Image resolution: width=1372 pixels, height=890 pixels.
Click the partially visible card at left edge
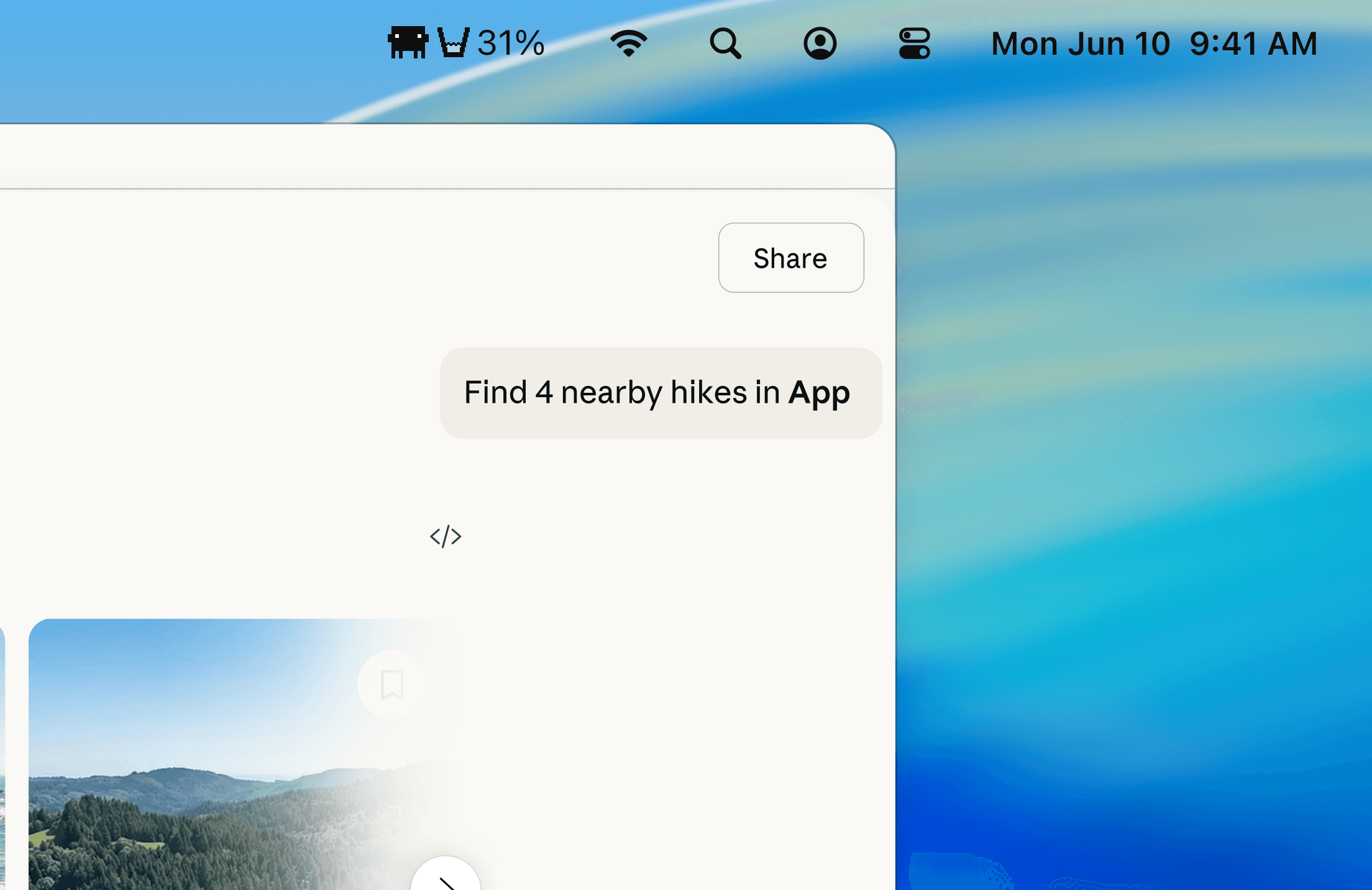point(2,758)
